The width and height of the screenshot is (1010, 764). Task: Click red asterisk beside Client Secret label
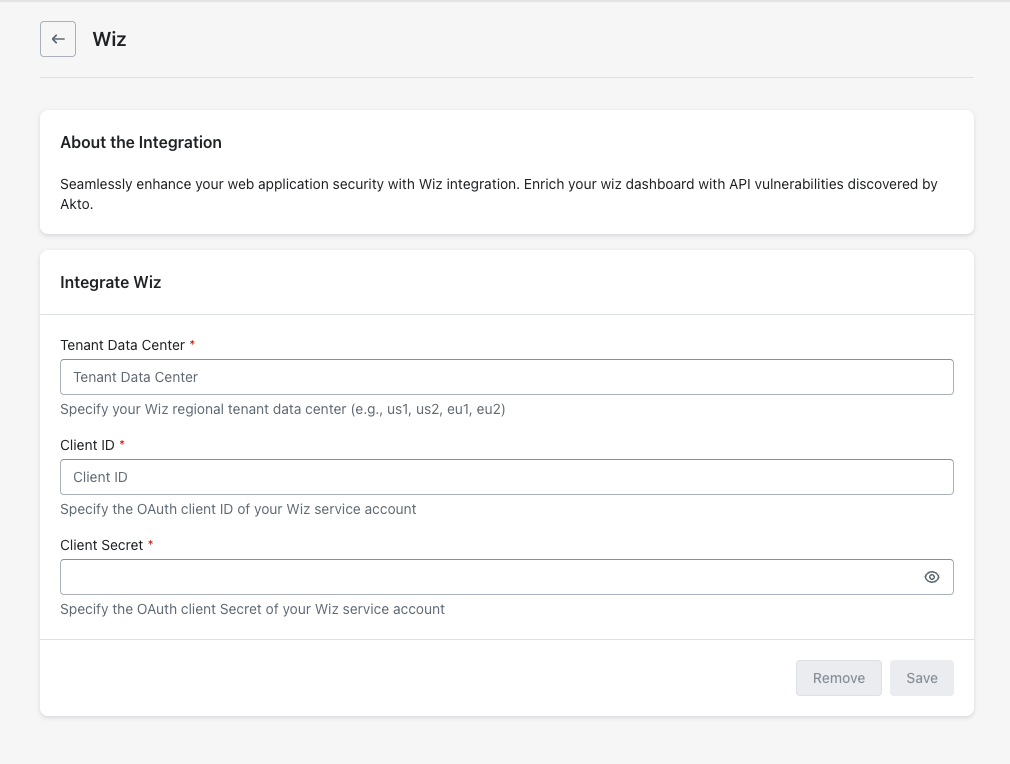(x=150, y=544)
